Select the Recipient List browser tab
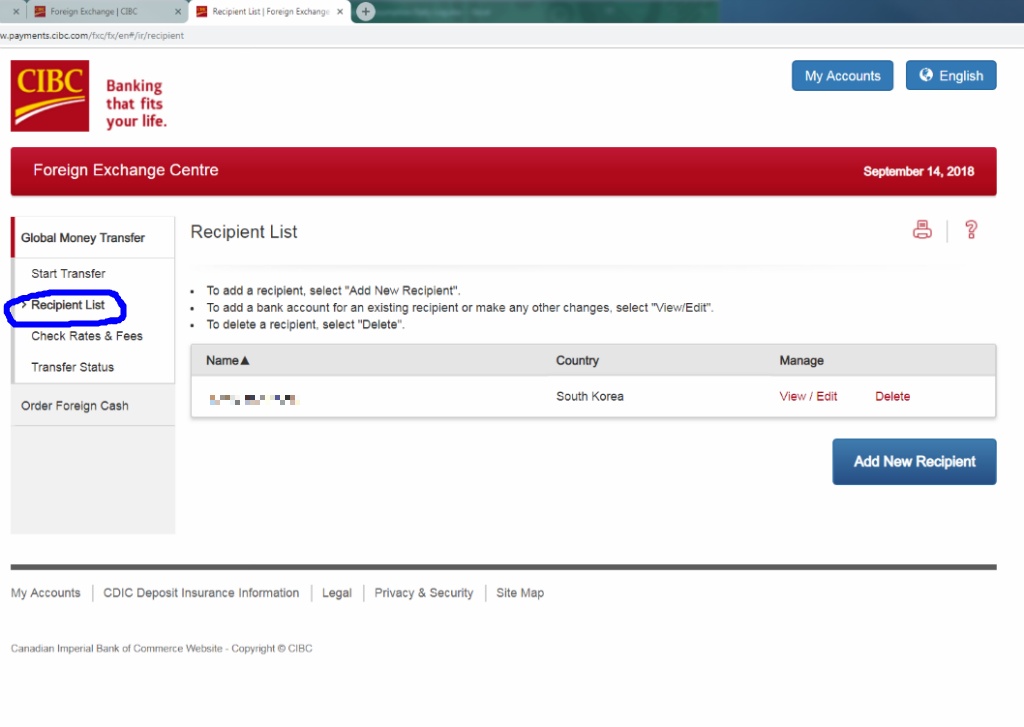The image size is (1024, 727). pos(269,12)
